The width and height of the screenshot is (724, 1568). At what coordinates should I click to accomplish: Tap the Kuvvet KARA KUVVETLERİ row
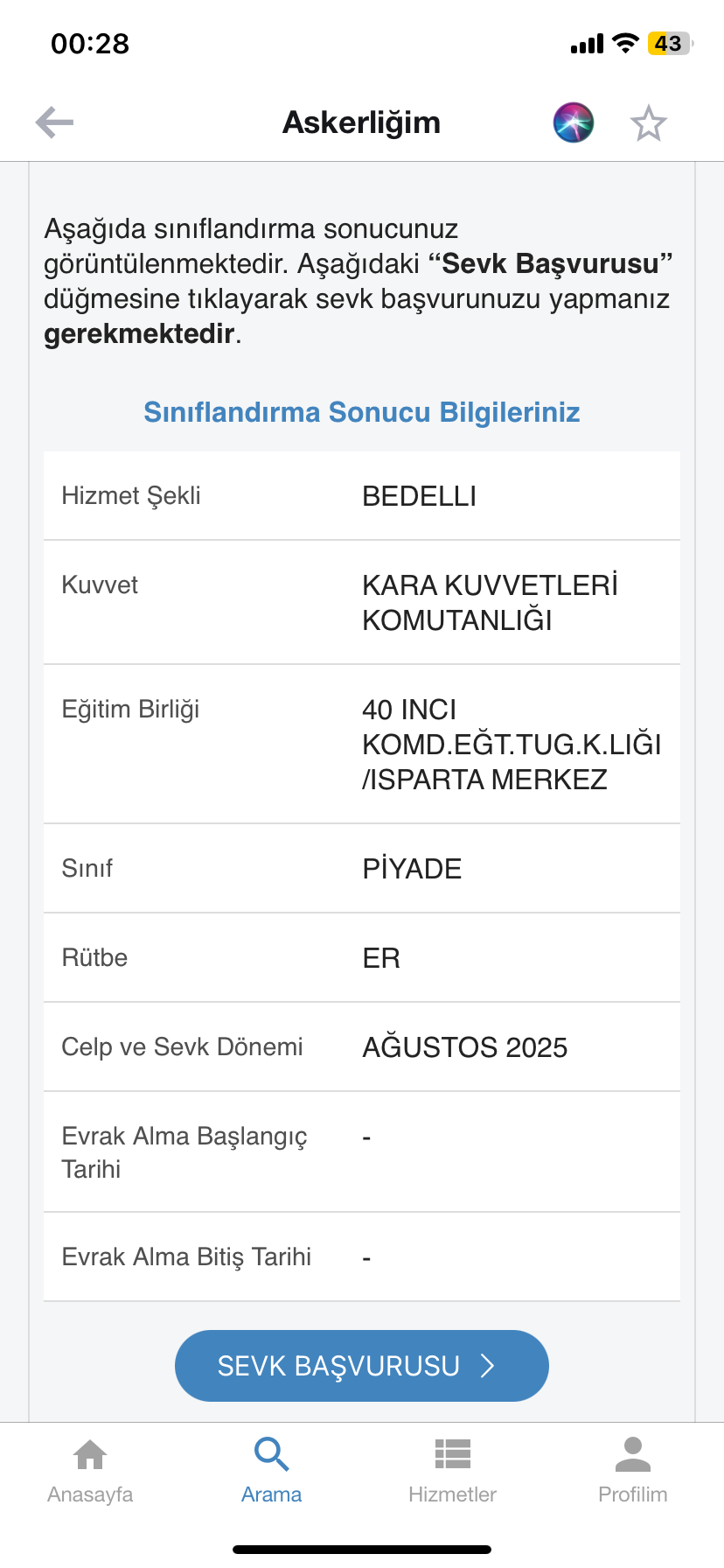coord(362,603)
